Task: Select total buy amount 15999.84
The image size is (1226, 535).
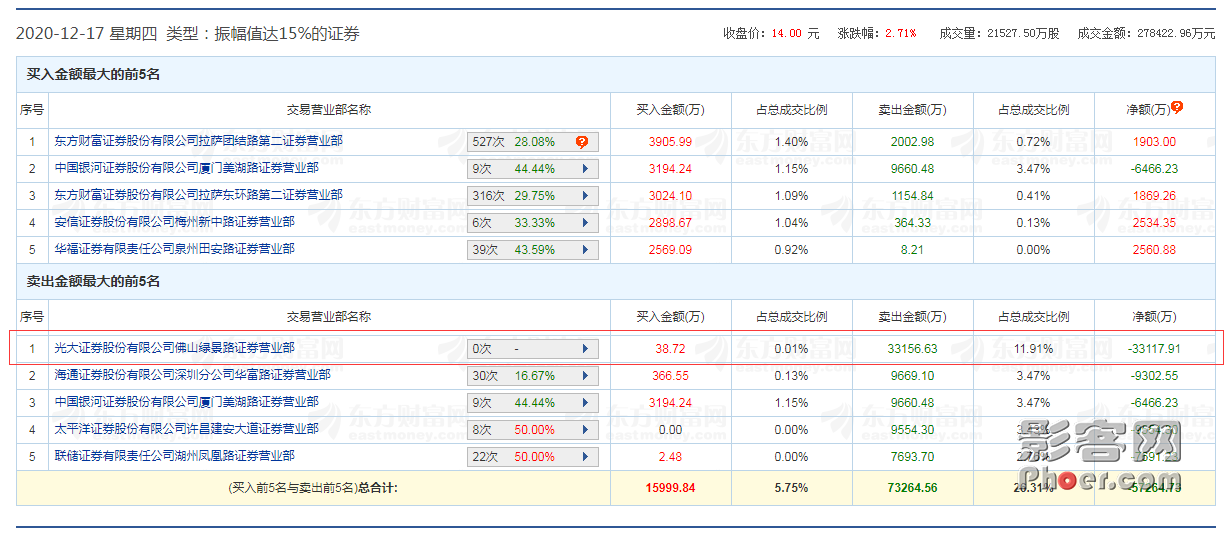Action: [x=670, y=488]
